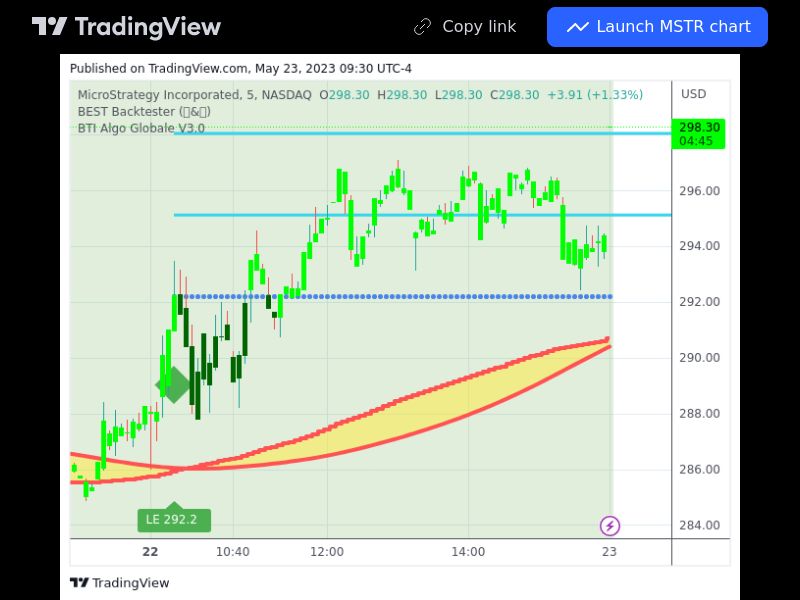Click the 12:00 time axis label

[327, 552]
